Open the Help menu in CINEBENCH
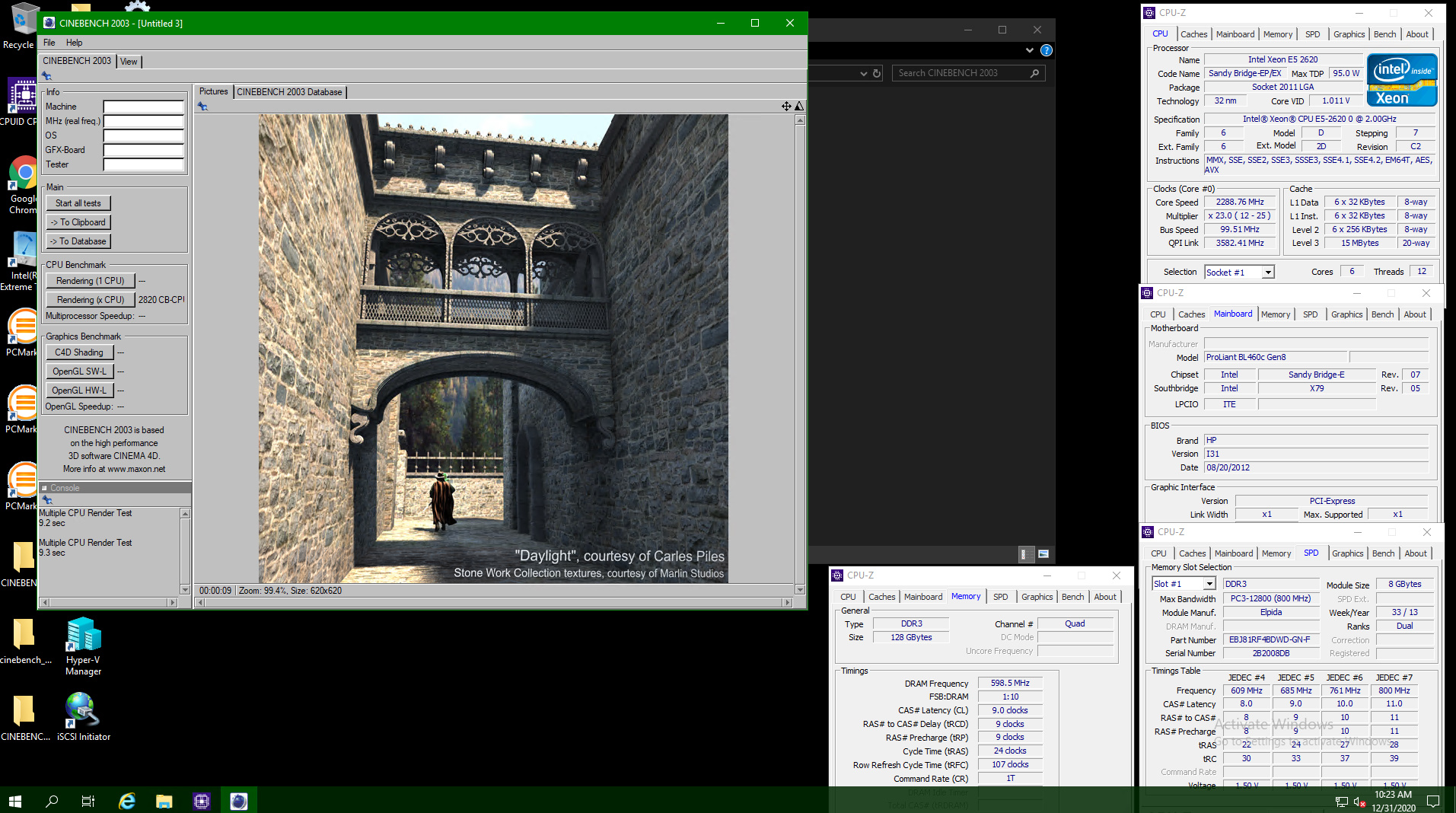 tap(74, 43)
